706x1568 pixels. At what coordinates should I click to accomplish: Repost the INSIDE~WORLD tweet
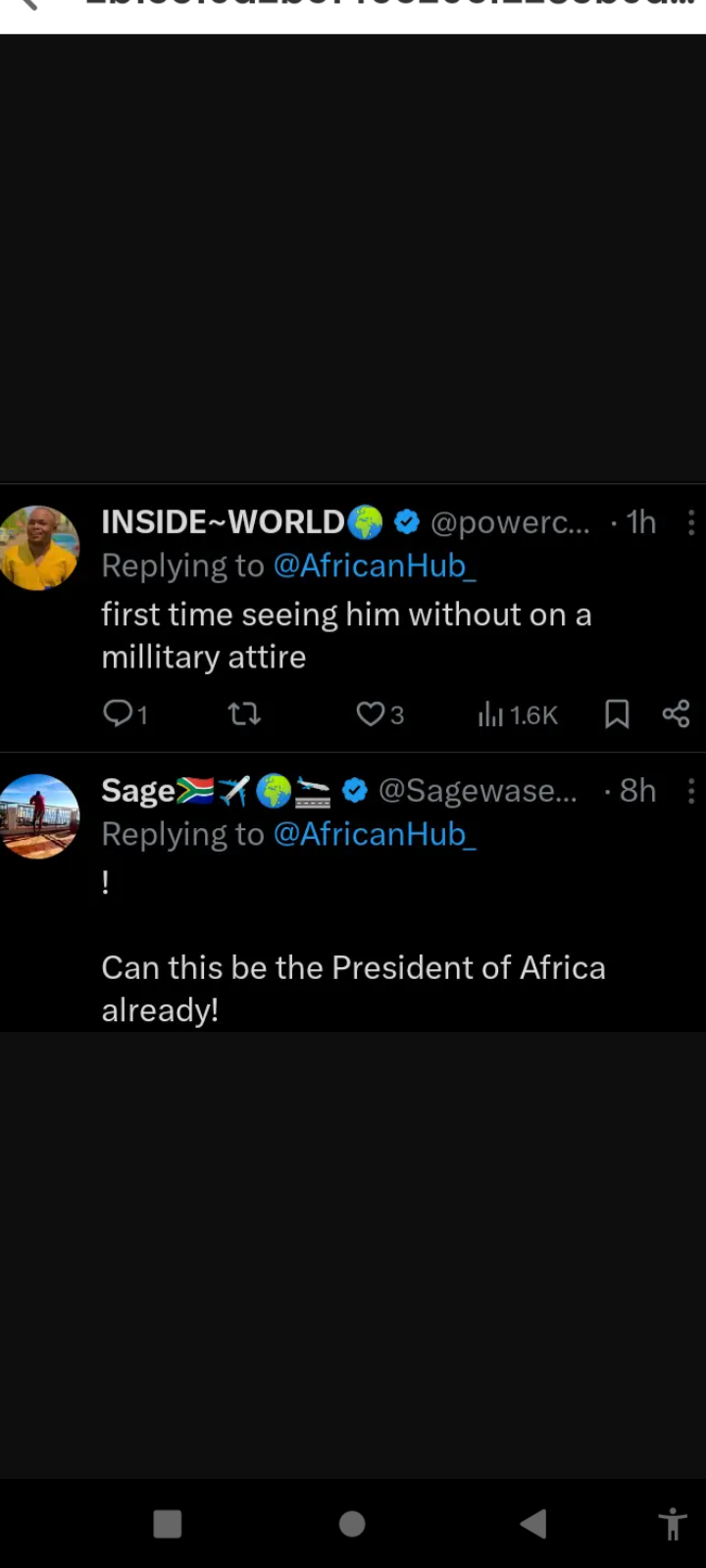(x=244, y=713)
